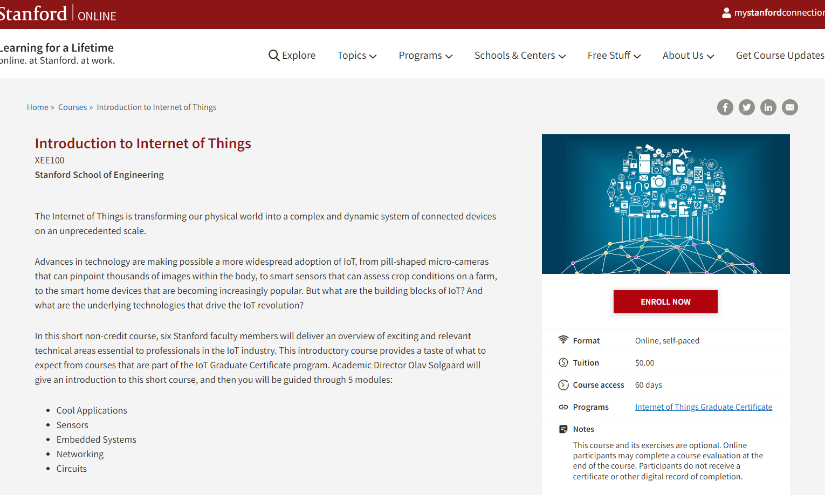Share the course on Twitter
825x495 pixels.
(x=747, y=107)
